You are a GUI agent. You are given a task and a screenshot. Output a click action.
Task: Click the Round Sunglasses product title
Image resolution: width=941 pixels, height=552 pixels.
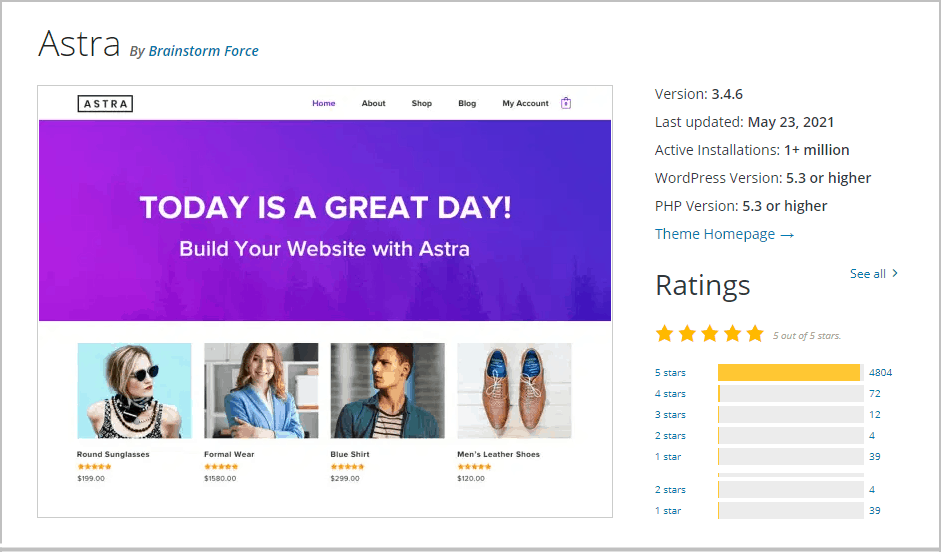tap(113, 454)
